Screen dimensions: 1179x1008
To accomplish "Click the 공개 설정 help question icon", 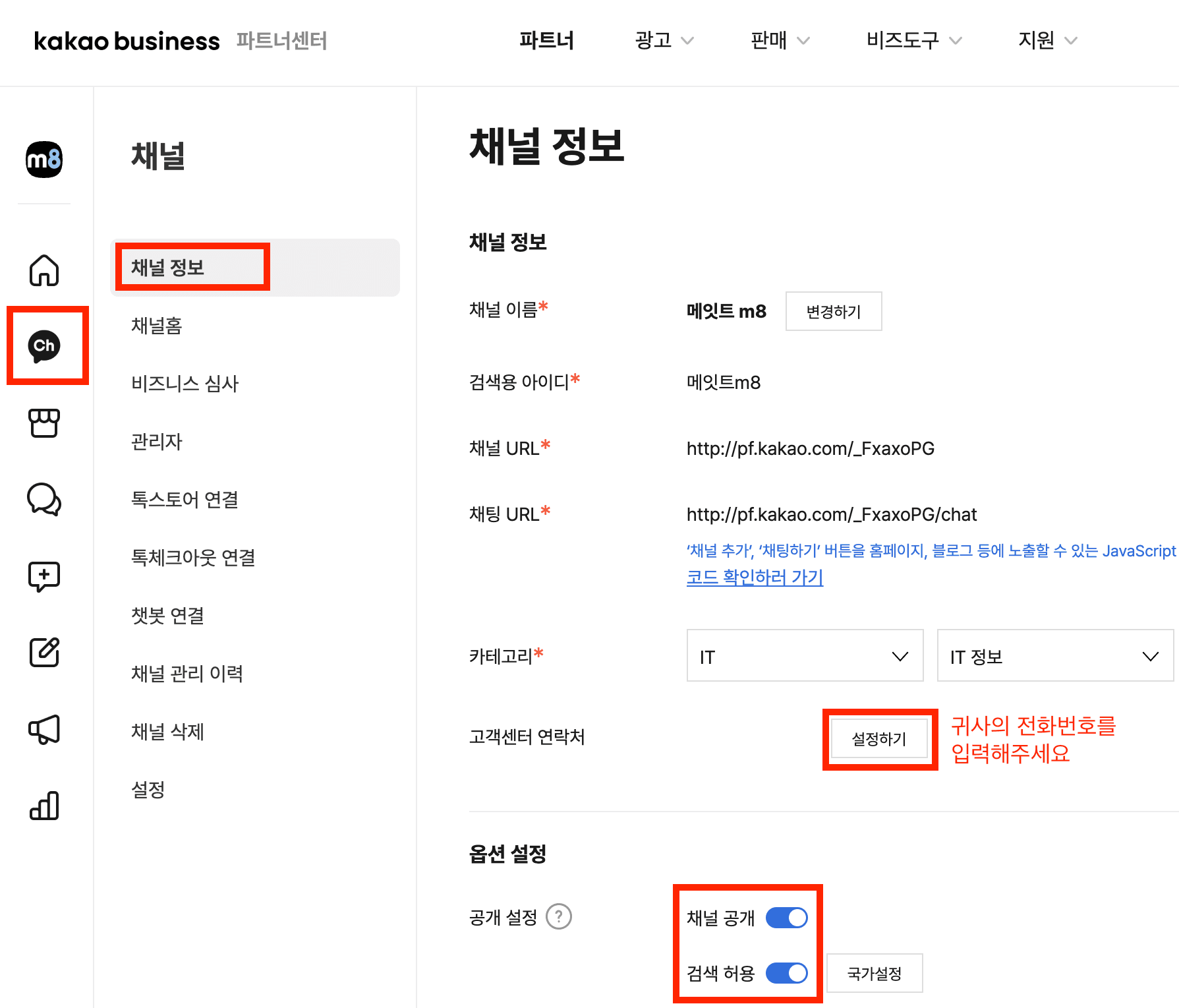I will [559, 916].
